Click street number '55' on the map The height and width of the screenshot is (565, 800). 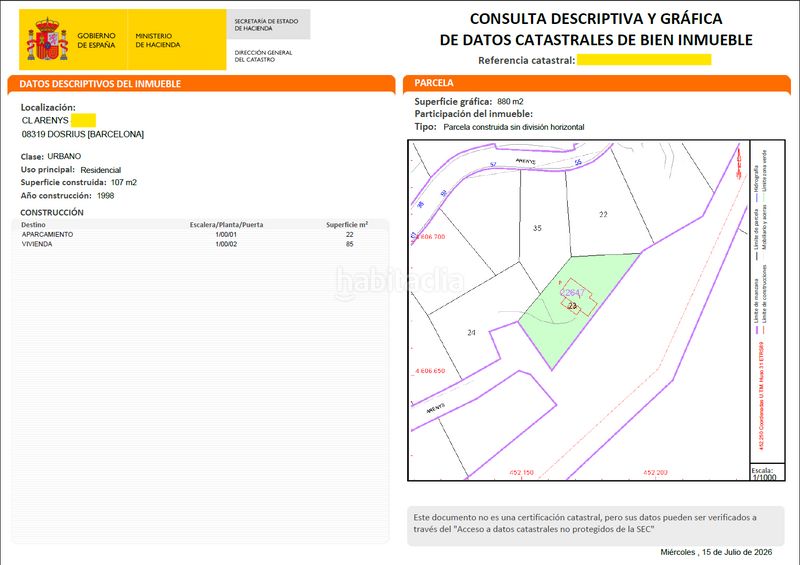[x=578, y=162]
